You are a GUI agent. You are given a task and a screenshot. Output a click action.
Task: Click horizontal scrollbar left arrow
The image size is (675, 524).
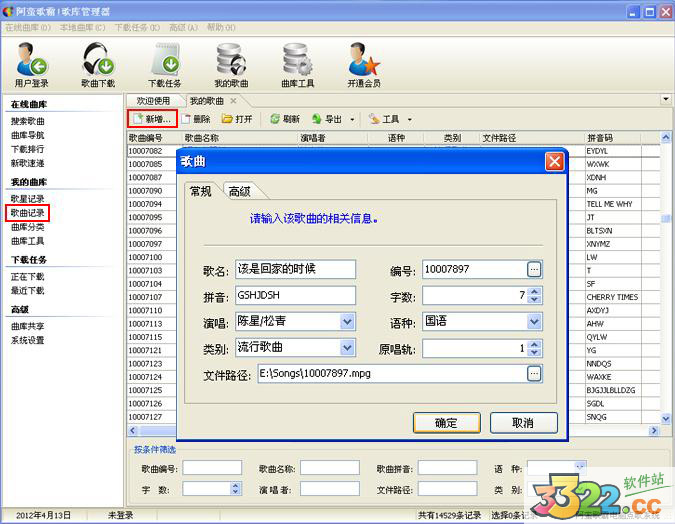click(x=133, y=430)
